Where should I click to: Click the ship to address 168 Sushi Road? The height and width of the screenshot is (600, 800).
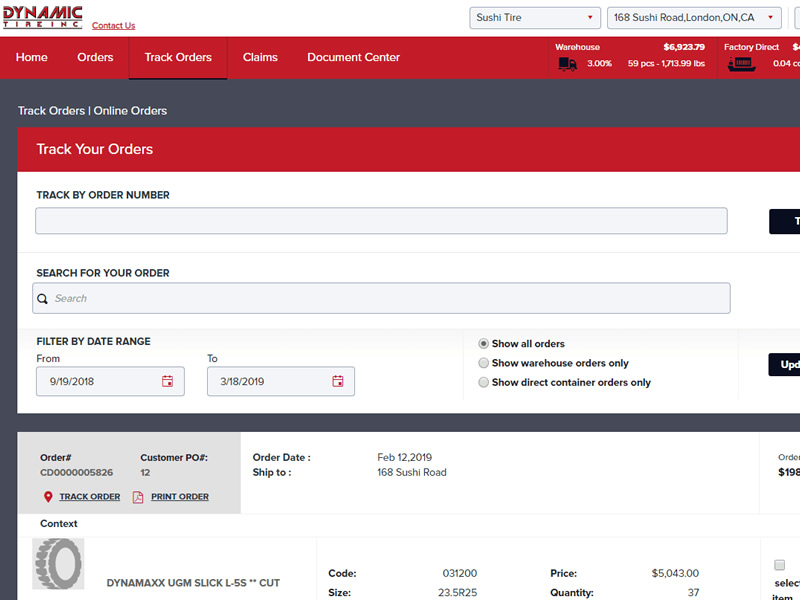(412, 472)
